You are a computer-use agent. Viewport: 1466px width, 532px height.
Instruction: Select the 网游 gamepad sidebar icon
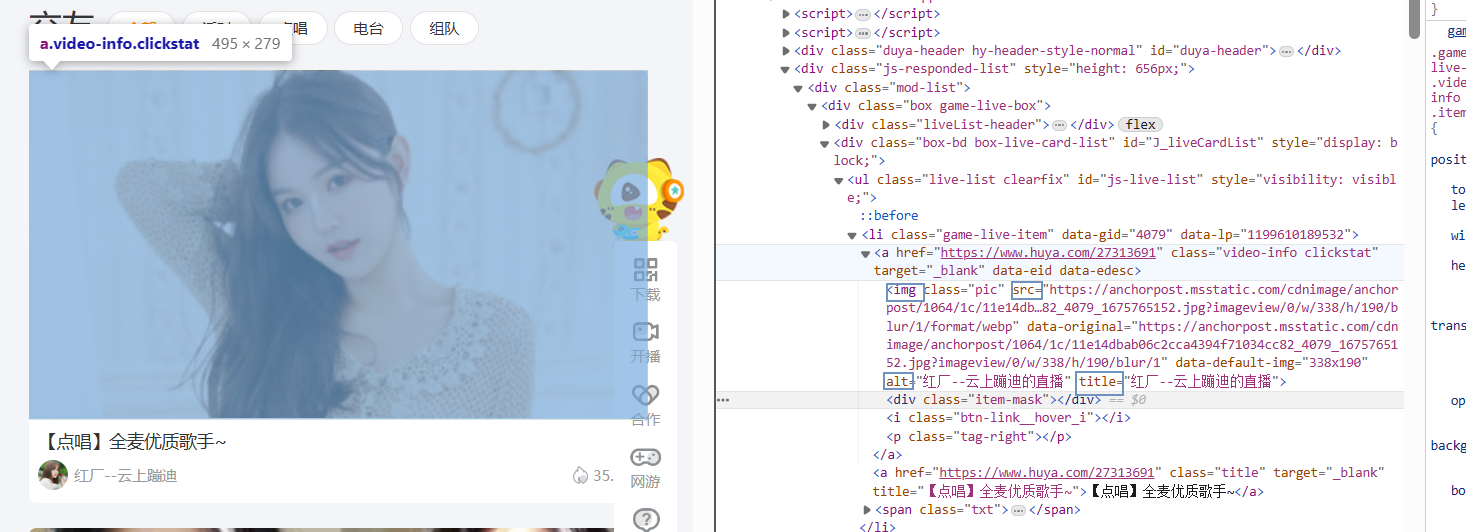coord(645,457)
